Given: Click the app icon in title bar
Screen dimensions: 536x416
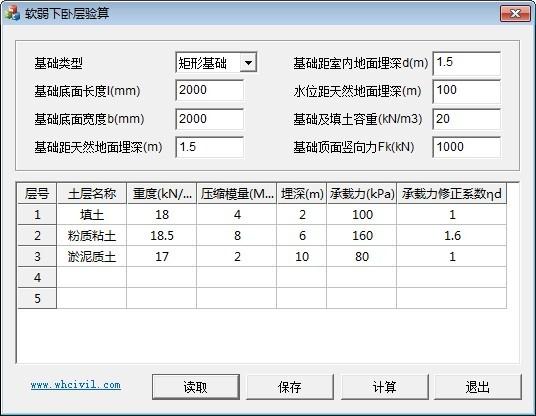Looking at the screenshot, I should (x=12, y=13).
